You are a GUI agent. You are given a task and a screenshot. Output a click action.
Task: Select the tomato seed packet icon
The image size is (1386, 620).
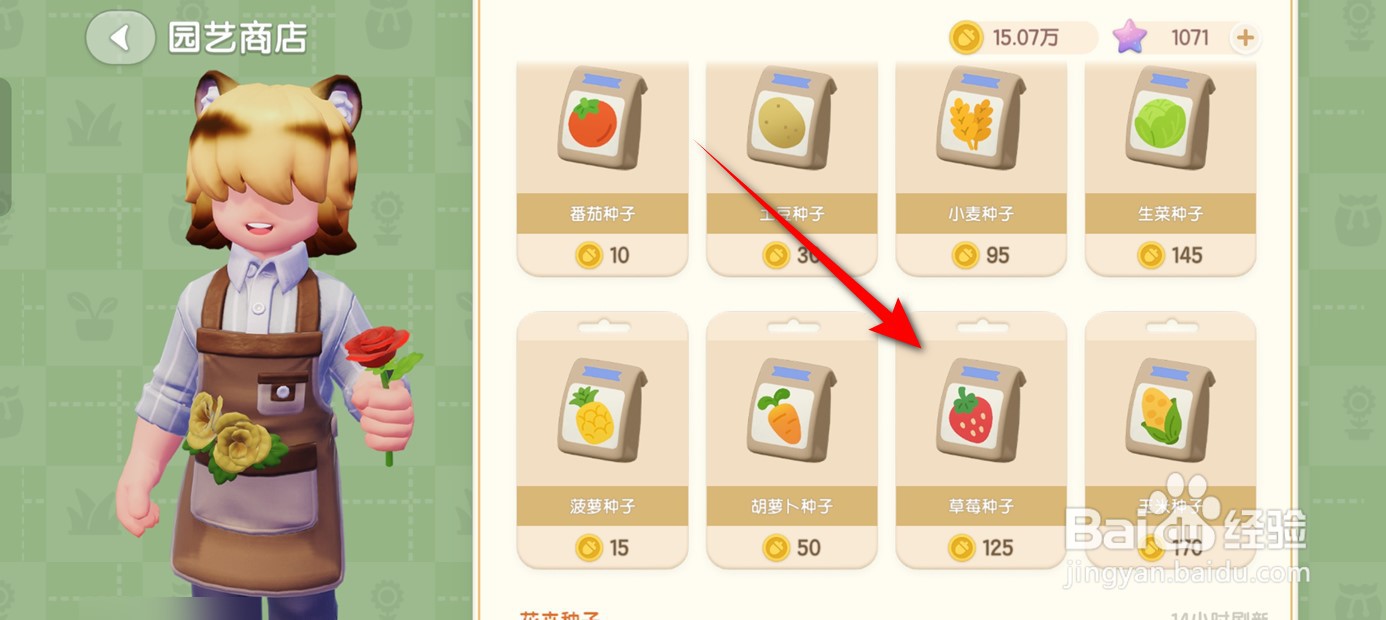point(602,119)
